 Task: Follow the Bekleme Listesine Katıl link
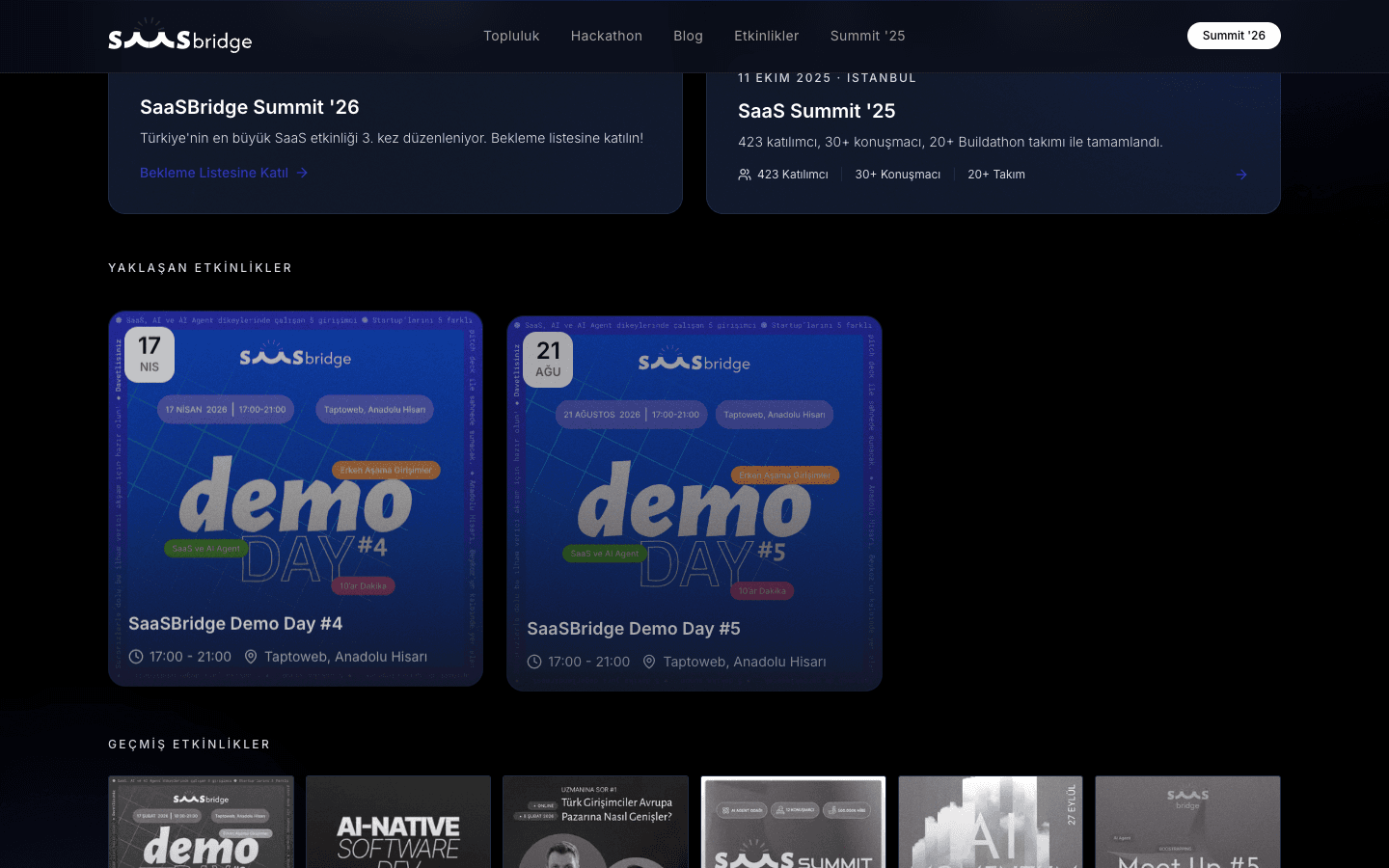pos(214,173)
